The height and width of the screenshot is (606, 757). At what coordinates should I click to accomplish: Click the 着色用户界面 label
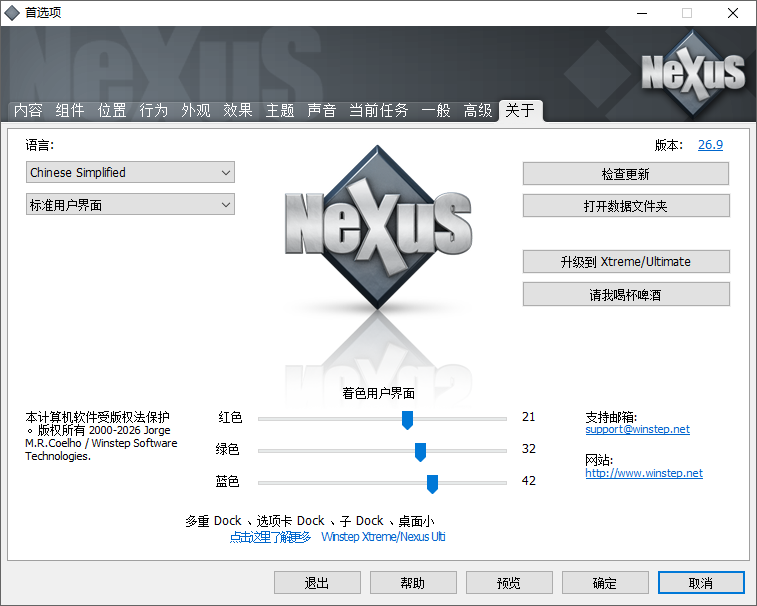click(378, 394)
